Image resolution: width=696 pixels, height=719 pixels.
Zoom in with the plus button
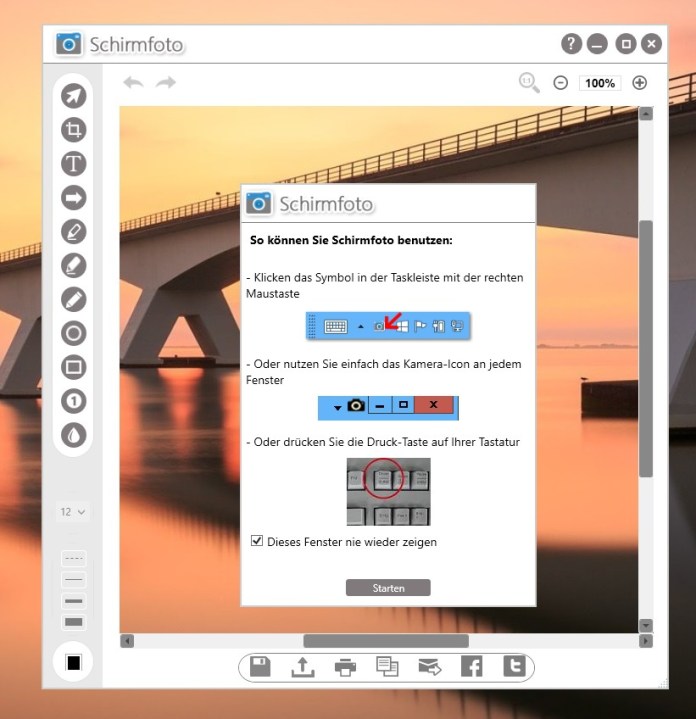pyautogui.click(x=640, y=83)
